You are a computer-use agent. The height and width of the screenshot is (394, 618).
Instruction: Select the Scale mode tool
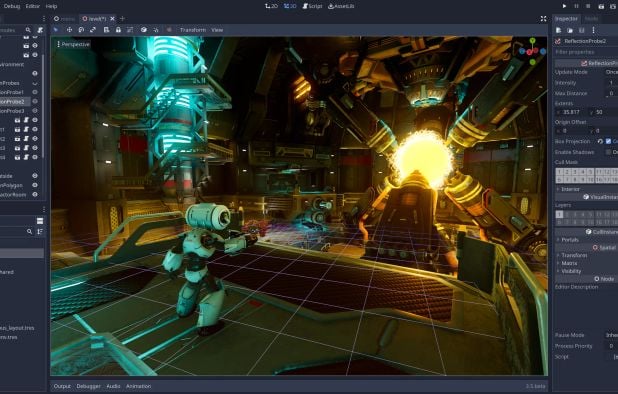[93, 30]
